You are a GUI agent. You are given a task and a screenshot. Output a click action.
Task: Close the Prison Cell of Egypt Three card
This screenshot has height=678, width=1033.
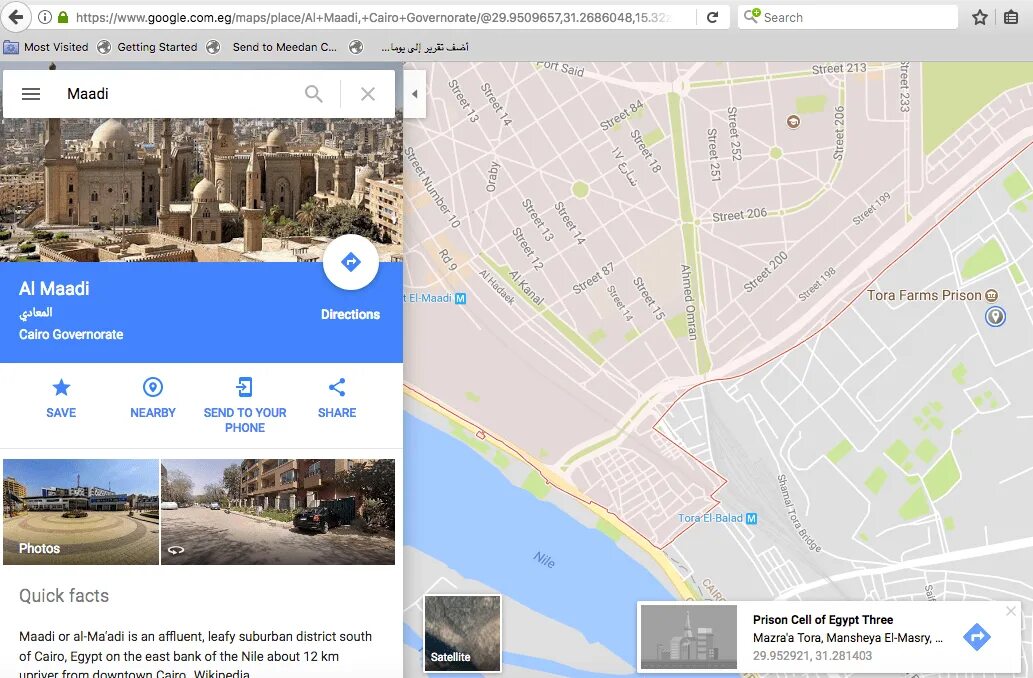[1011, 611]
